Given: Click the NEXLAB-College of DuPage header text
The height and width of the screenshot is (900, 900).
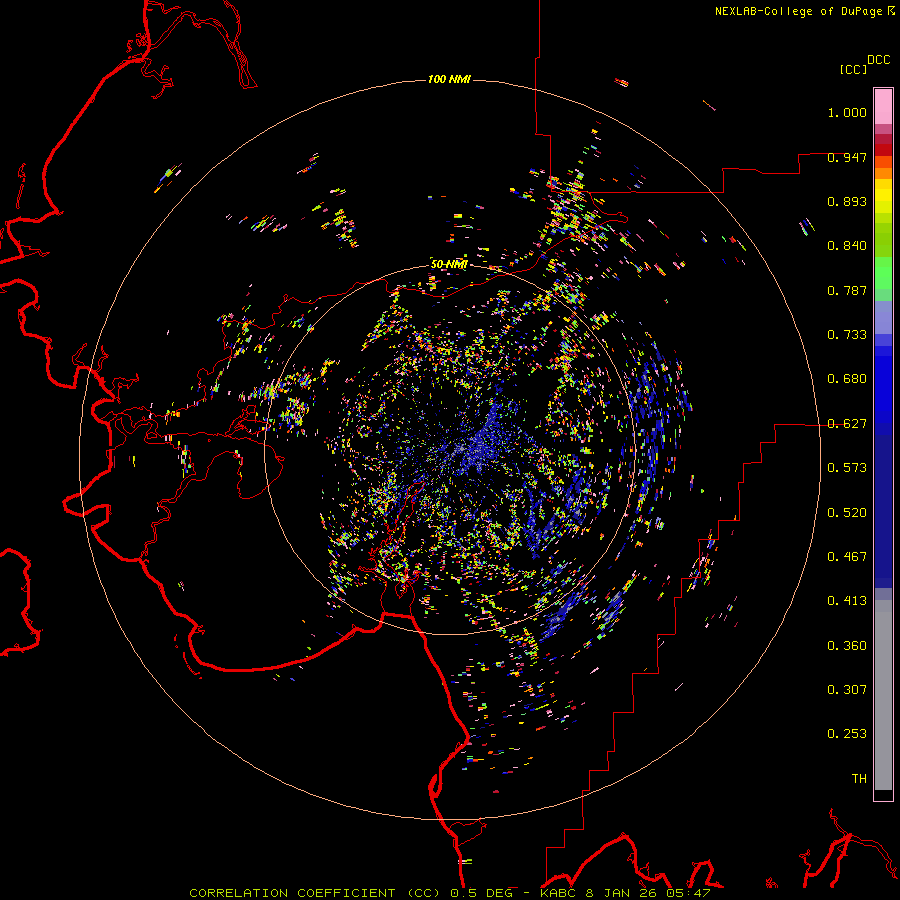Looking at the screenshot, I should coord(798,11).
